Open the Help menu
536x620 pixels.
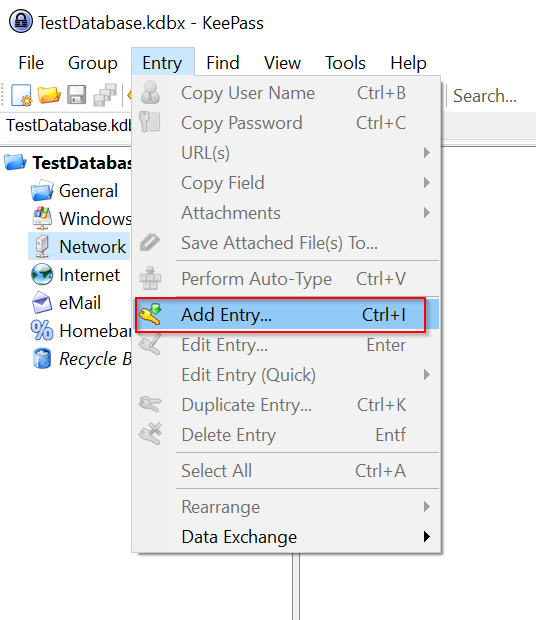point(408,62)
